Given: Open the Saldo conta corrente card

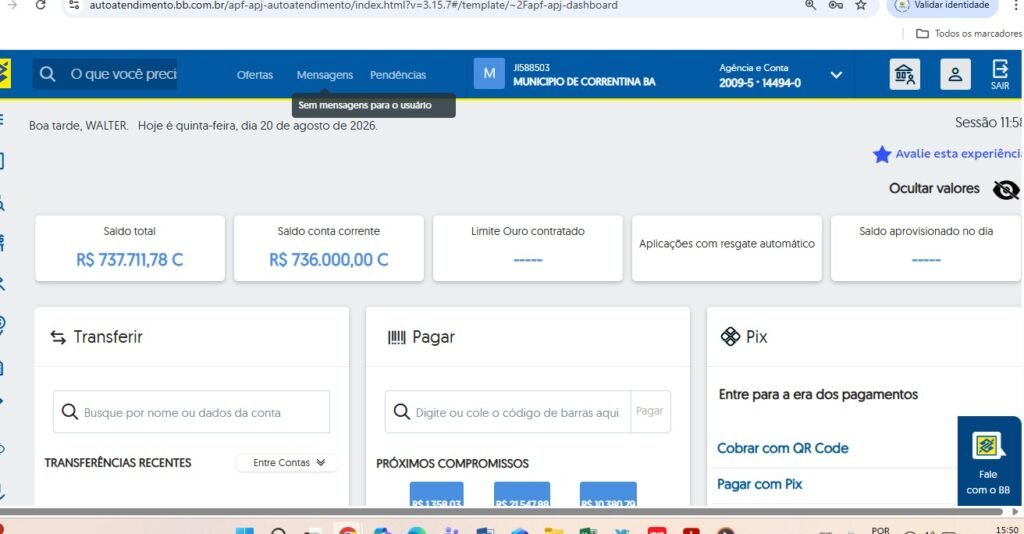Looking at the screenshot, I should (328, 249).
